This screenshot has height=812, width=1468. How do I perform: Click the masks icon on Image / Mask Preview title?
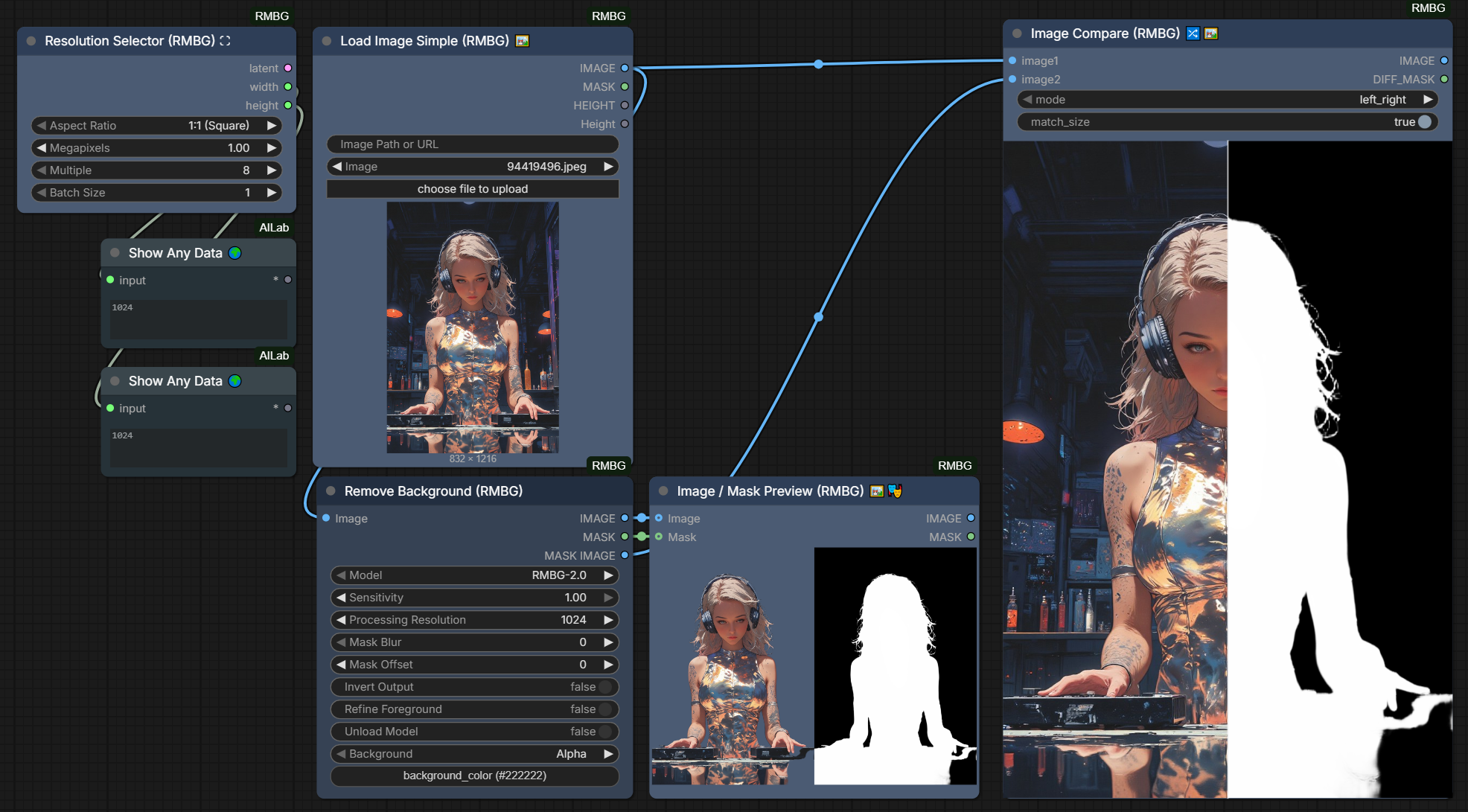click(896, 491)
